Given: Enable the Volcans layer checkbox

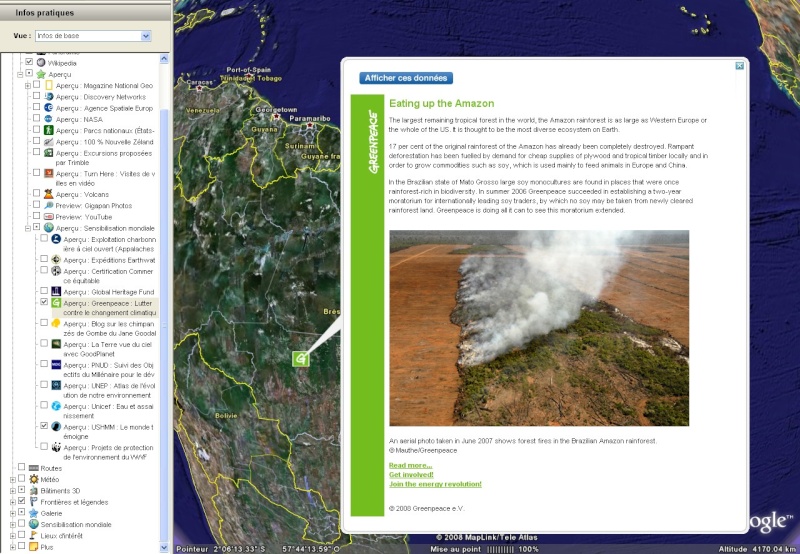Looking at the screenshot, I should 36,193.
